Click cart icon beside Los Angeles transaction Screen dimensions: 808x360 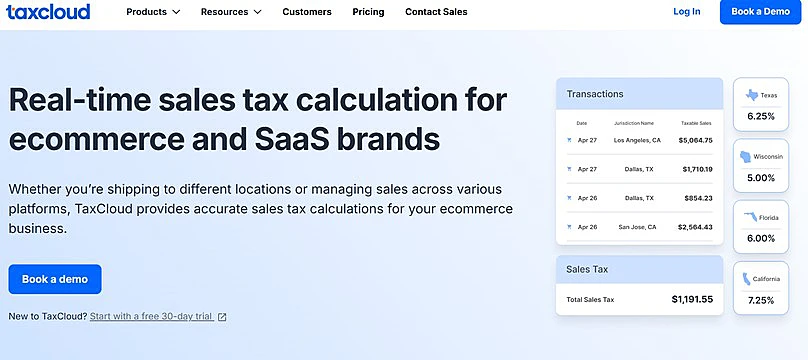[569, 140]
